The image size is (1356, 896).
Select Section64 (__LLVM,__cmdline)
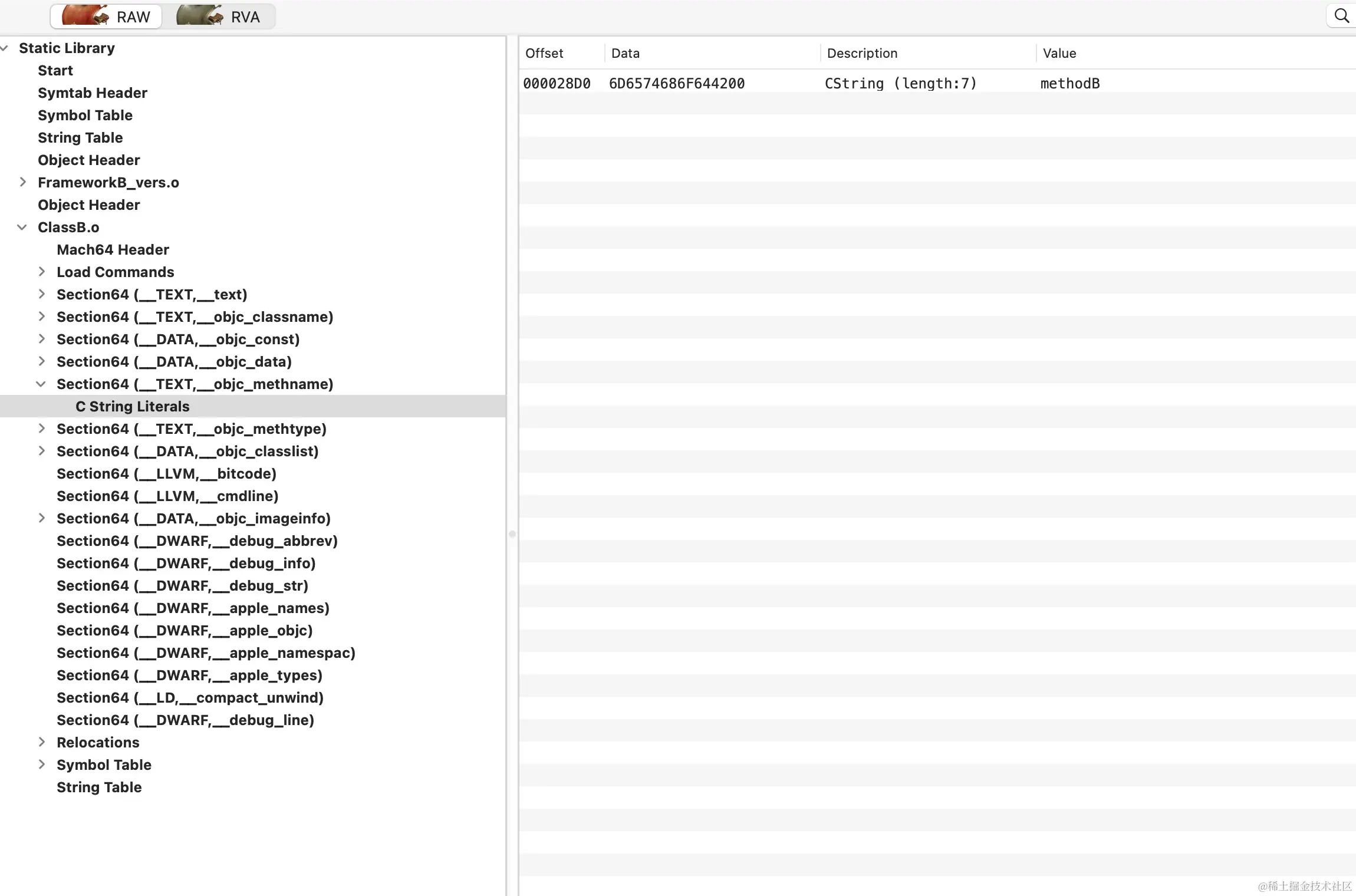coord(167,496)
